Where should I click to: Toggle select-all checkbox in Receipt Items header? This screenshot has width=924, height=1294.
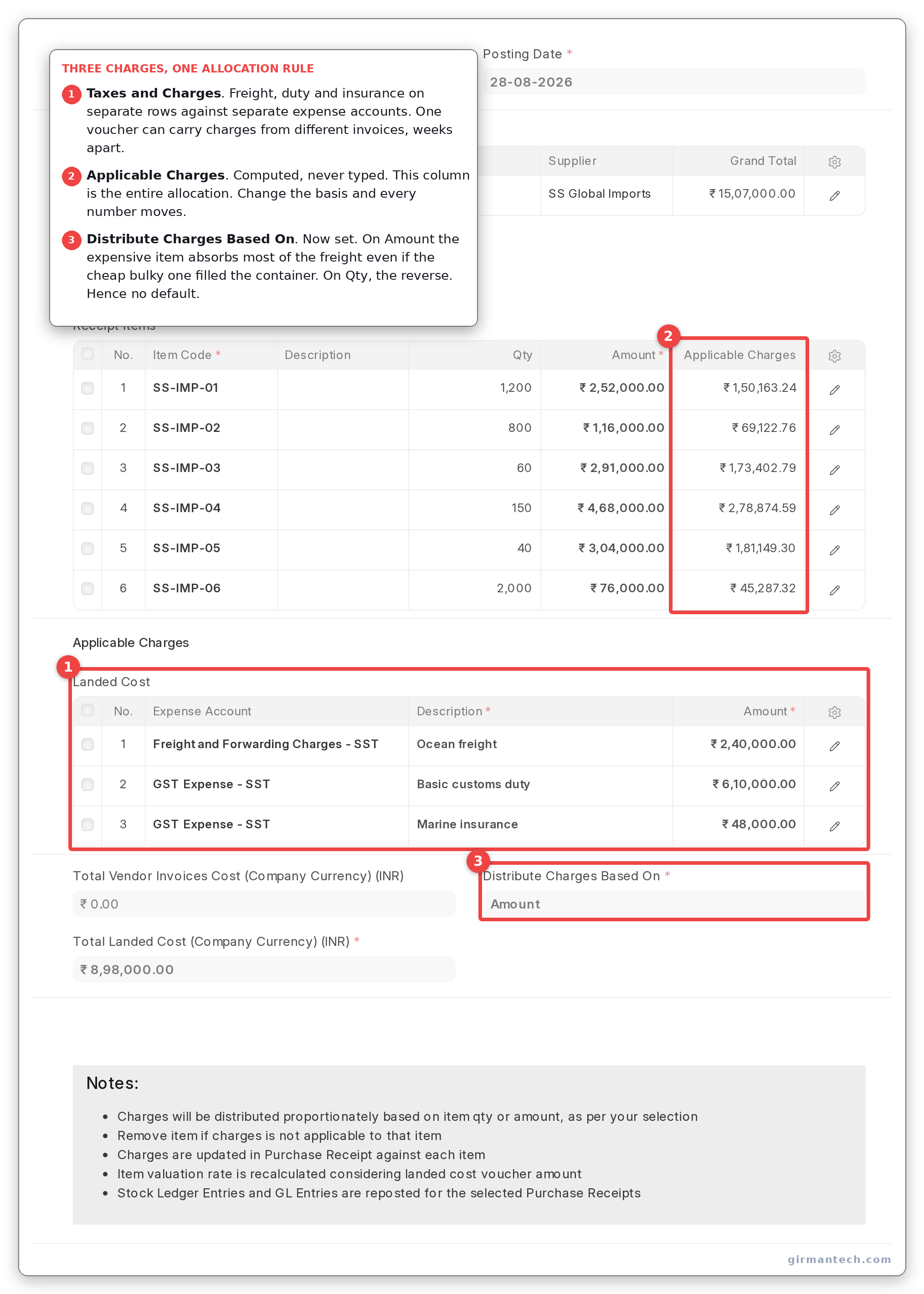87,354
